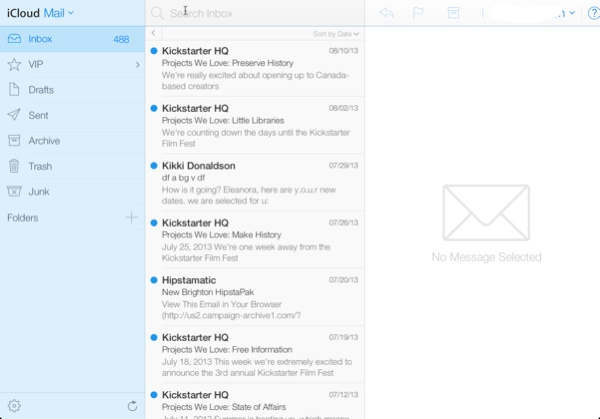Viewport: 600px width, 419px height.
Task: Open the Junk mailbox
Action: coord(39,191)
